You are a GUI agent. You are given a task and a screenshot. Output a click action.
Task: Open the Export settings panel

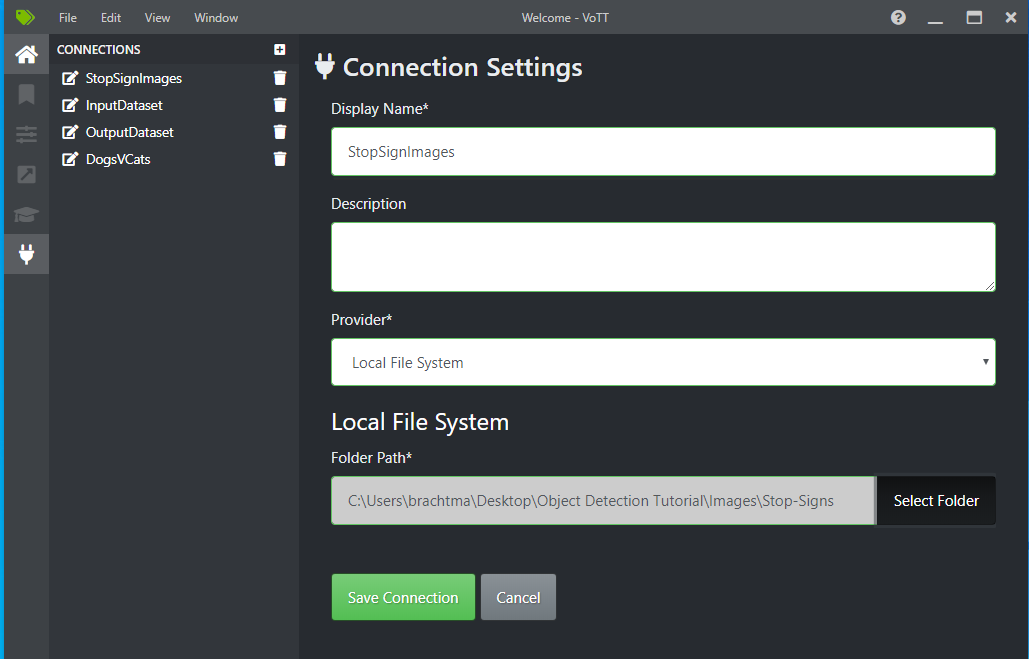(26, 174)
